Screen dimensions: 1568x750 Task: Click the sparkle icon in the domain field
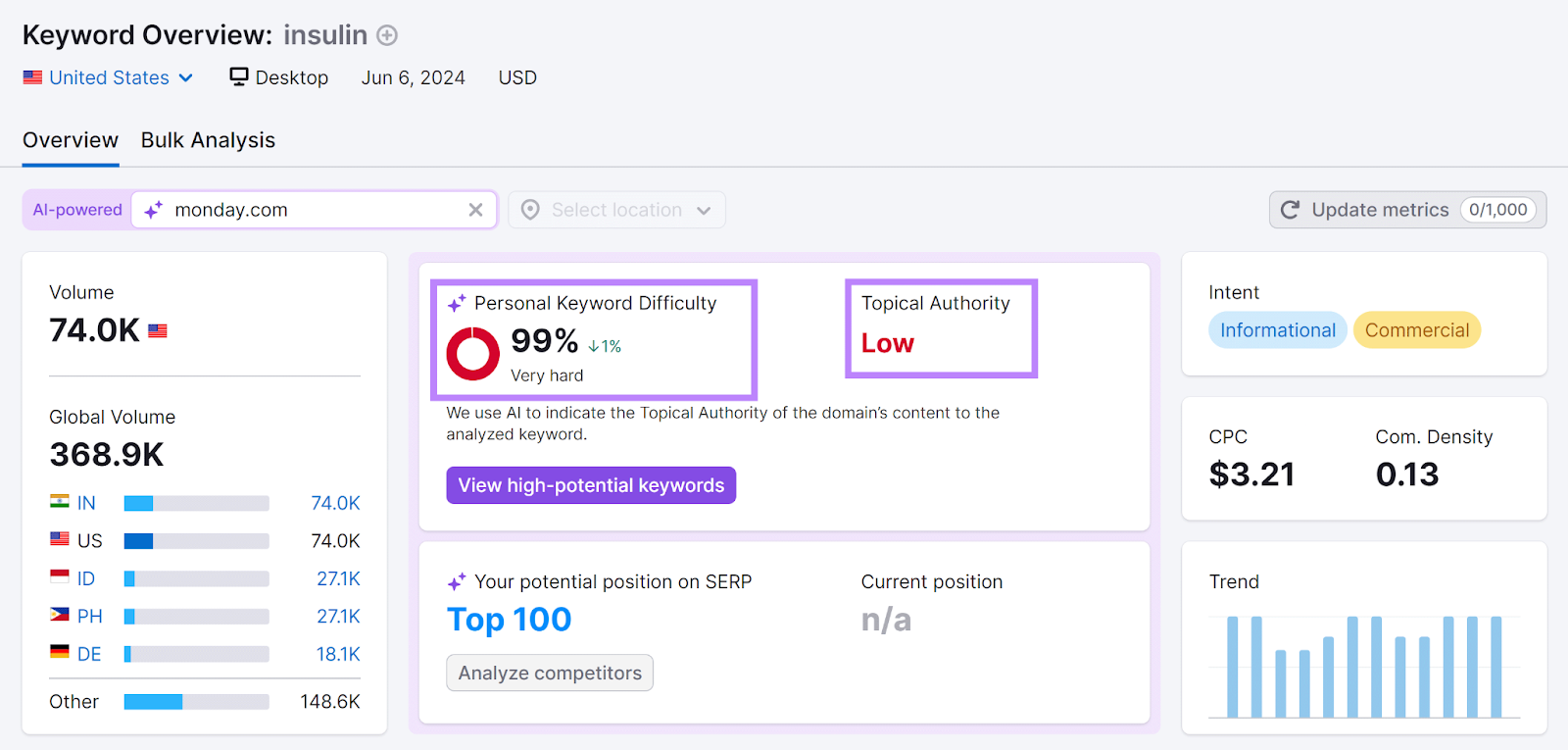154,210
